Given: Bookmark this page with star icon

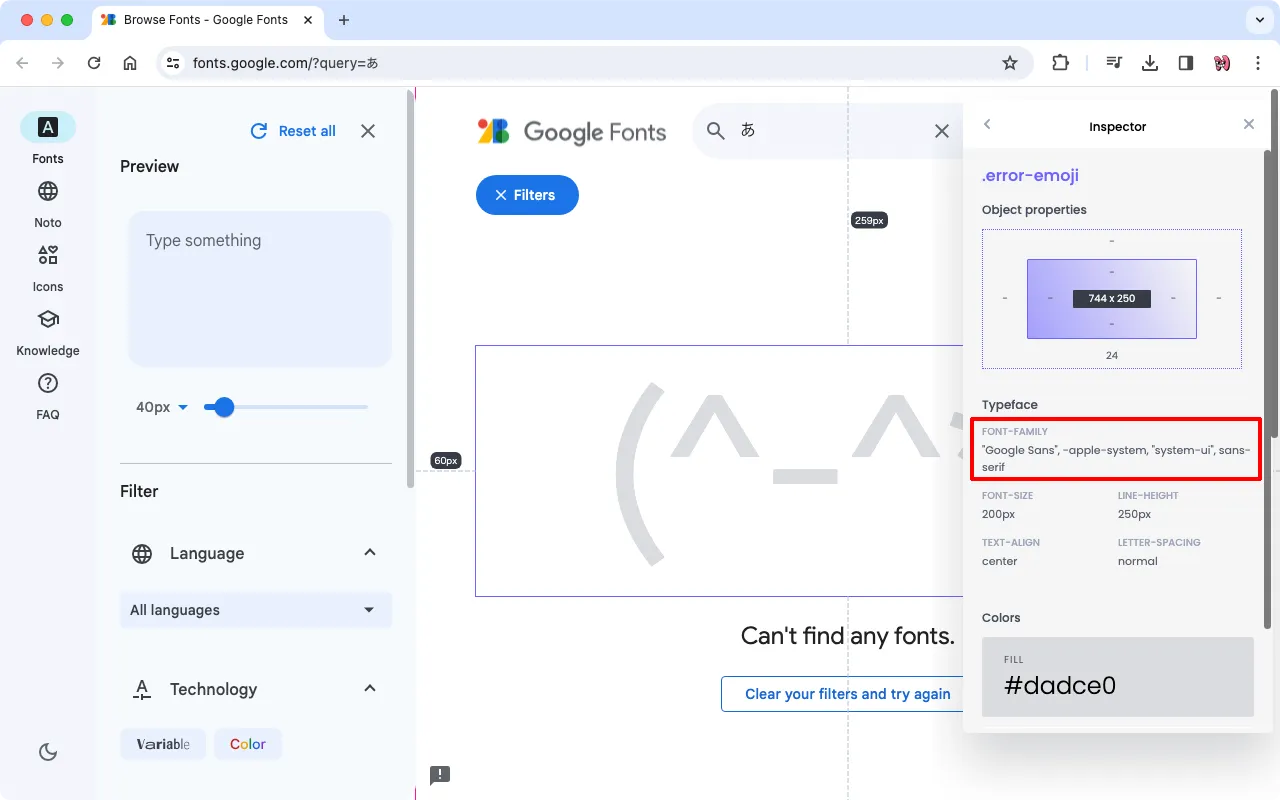Looking at the screenshot, I should click(1010, 63).
